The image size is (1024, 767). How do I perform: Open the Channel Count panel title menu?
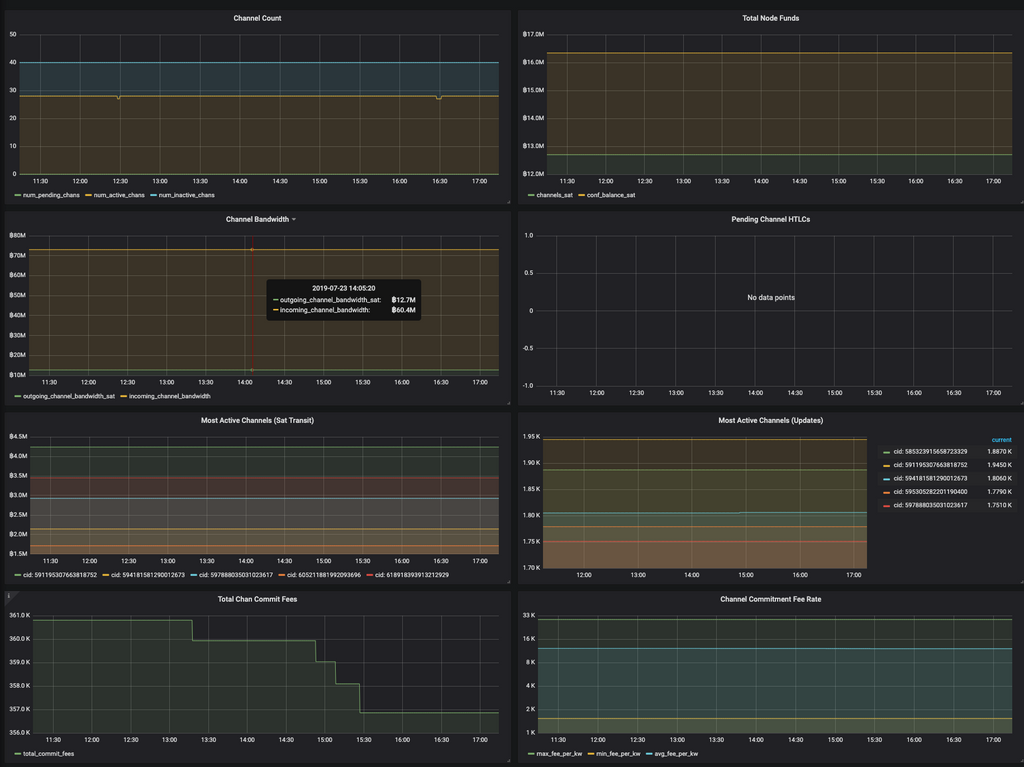(x=257, y=18)
